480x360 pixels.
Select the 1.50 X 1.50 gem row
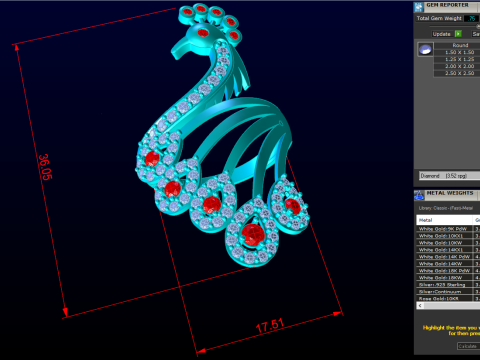(457, 52)
